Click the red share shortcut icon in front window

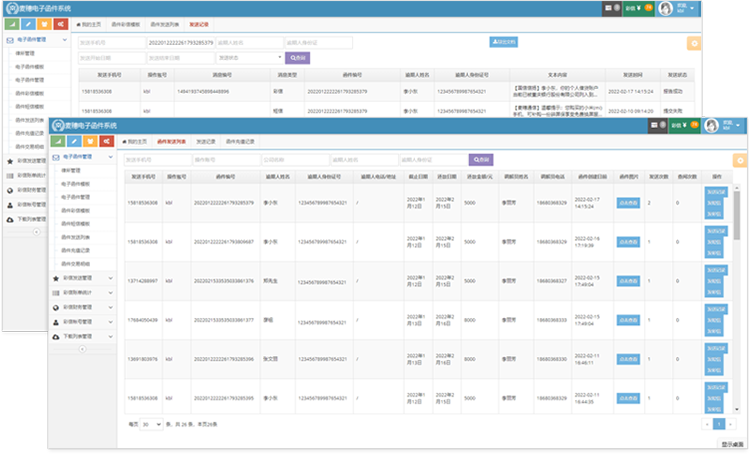pos(107,141)
